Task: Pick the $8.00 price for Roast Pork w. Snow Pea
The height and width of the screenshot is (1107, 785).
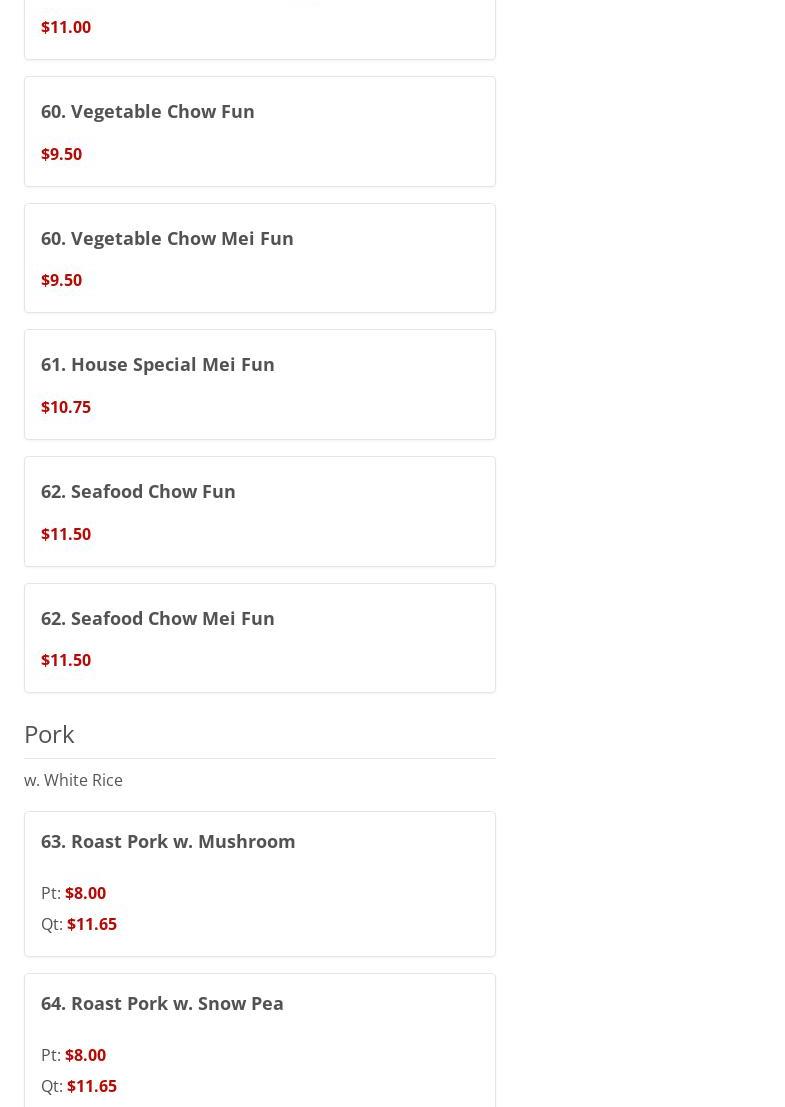Action: click(x=85, y=1055)
